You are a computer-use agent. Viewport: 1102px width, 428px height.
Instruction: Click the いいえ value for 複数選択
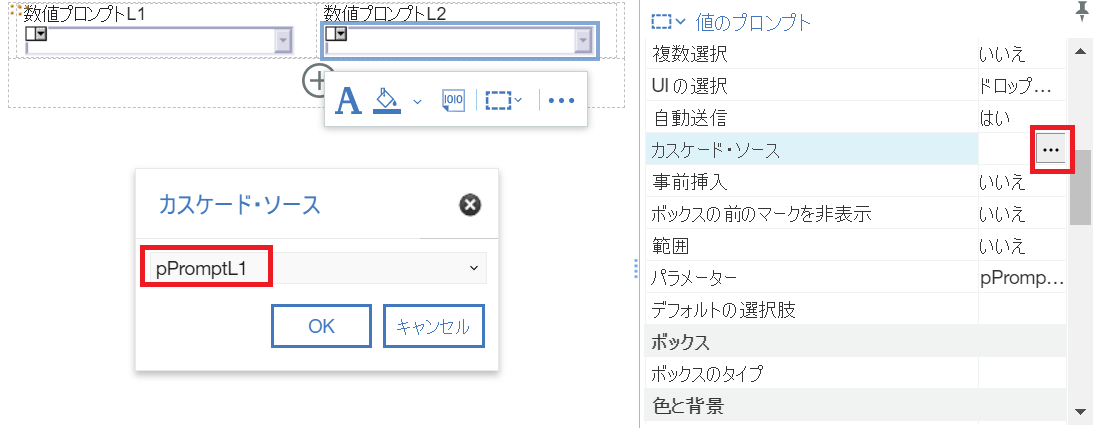pyautogui.click(x=1001, y=53)
